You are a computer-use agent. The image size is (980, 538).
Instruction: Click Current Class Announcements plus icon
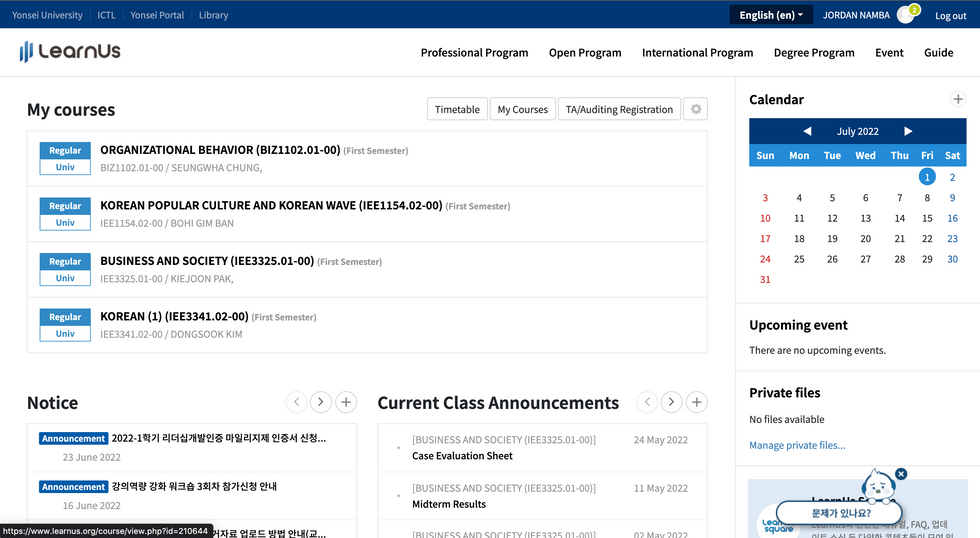(697, 402)
